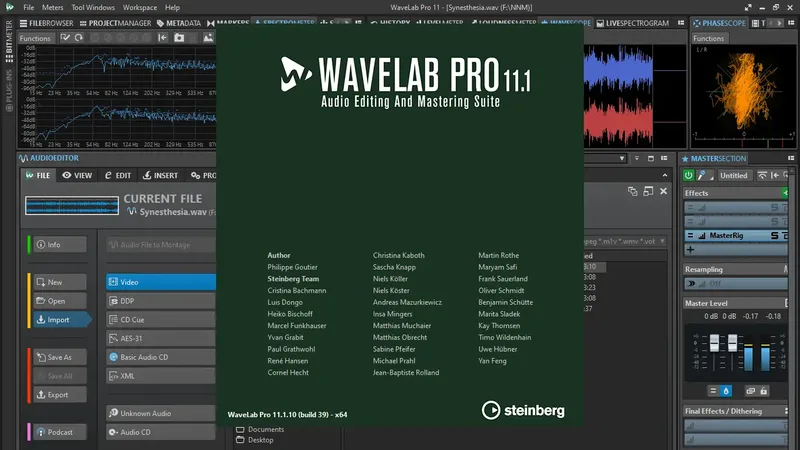The height and width of the screenshot is (450, 800).
Task: Open the Documents folder
Action: click(260, 430)
